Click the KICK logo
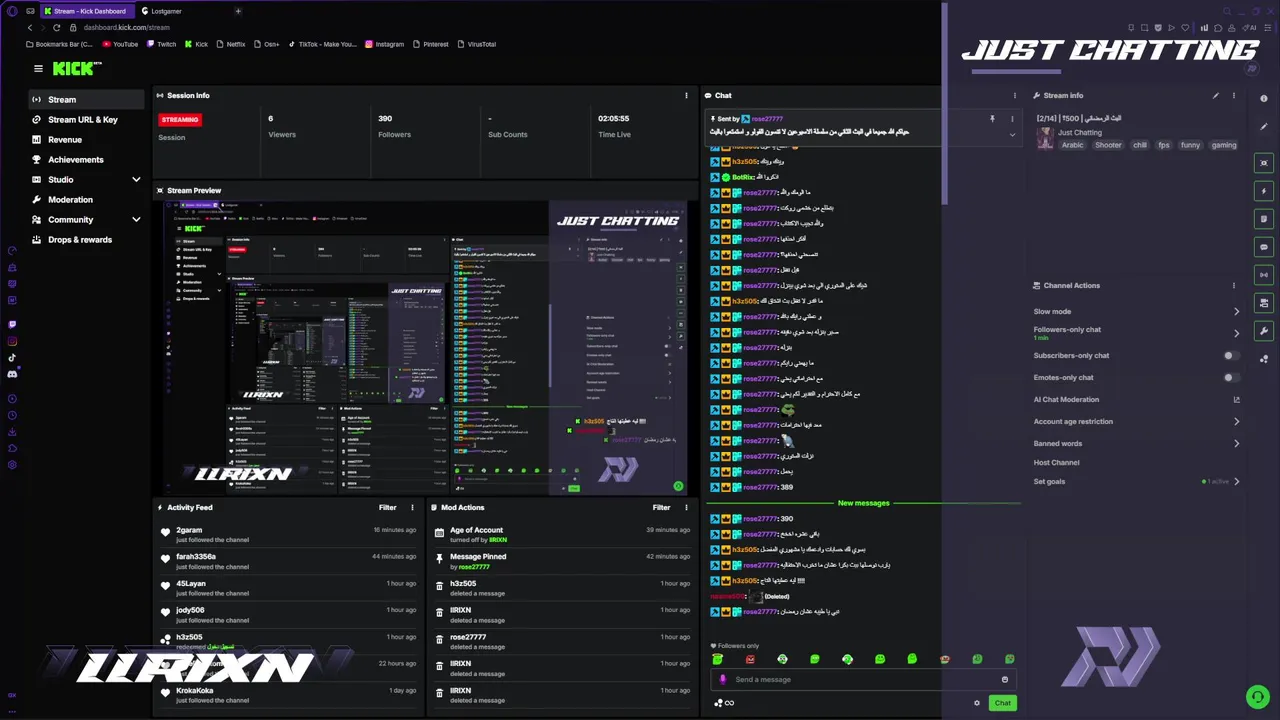Image resolution: width=1280 pixels, height=720 pixels. [x=77, y=69]
